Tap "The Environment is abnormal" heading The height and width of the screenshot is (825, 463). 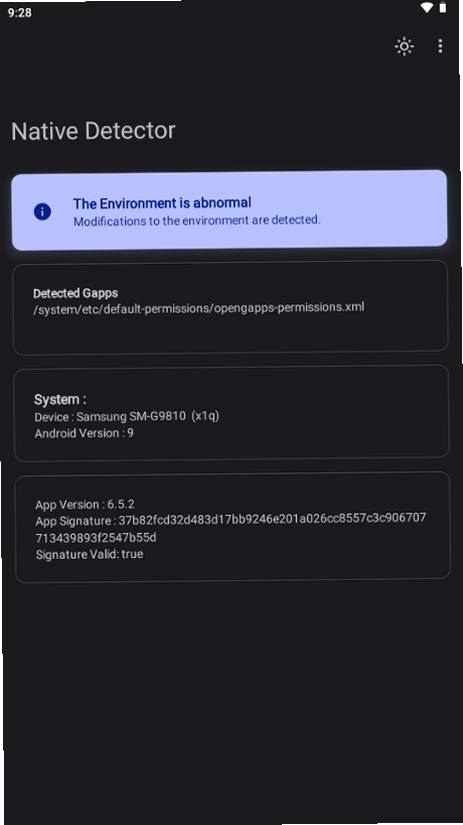162,203
